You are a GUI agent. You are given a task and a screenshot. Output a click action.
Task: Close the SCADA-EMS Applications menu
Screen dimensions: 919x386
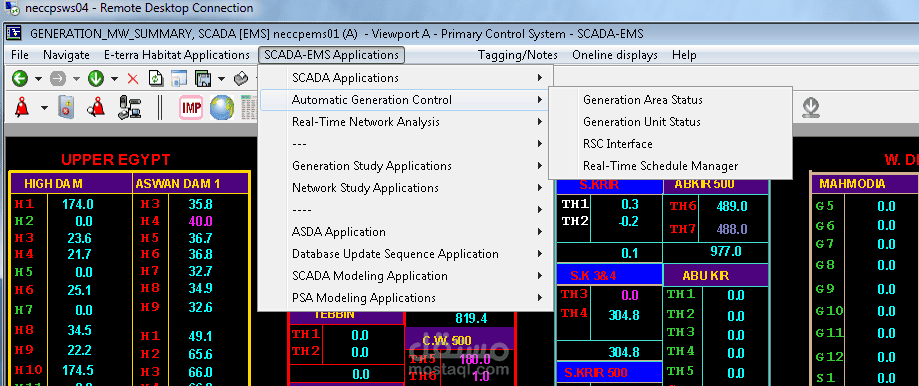click(331, 55)
